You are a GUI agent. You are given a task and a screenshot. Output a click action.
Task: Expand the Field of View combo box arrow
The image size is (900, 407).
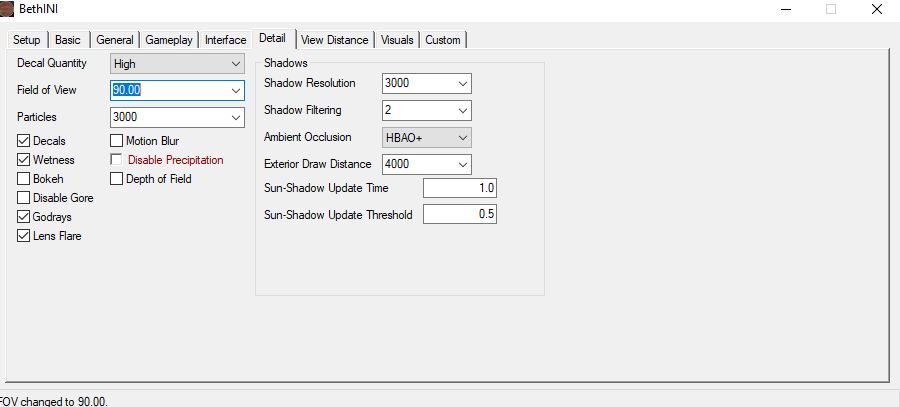235,91
